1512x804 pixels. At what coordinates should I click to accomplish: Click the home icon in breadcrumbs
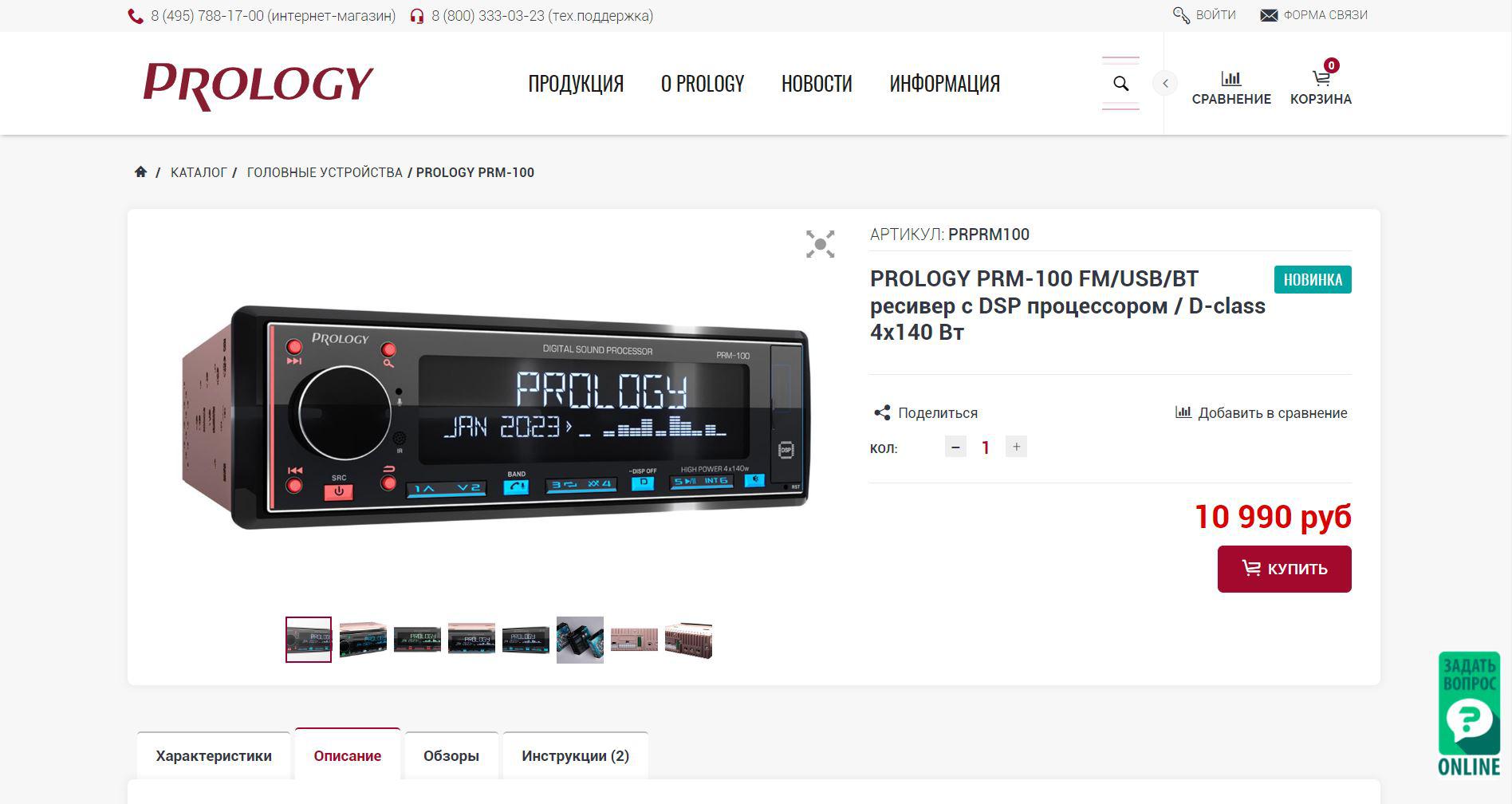141,171
